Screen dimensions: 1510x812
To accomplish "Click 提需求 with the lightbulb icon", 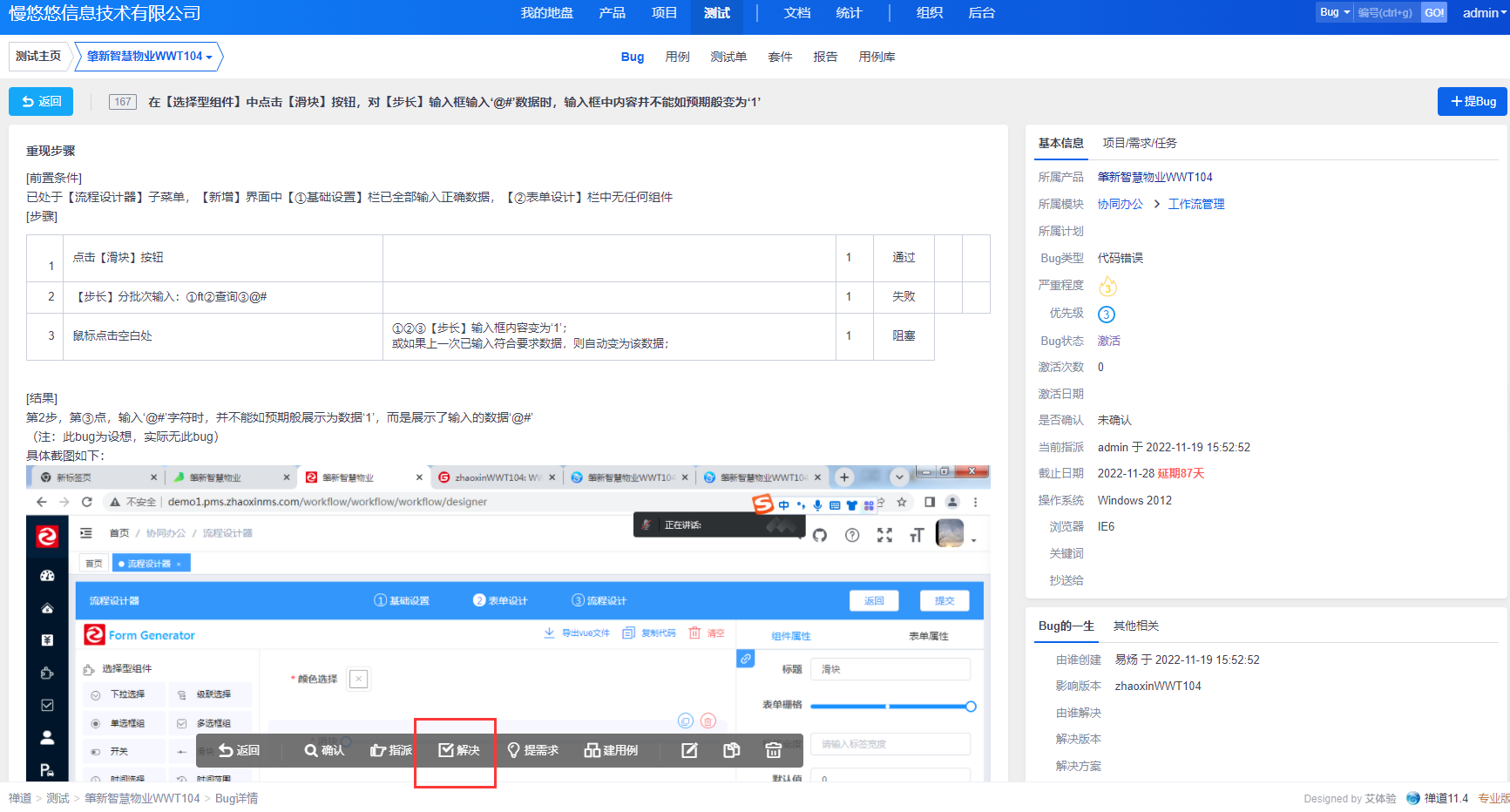I will click(x=532, y=750).
